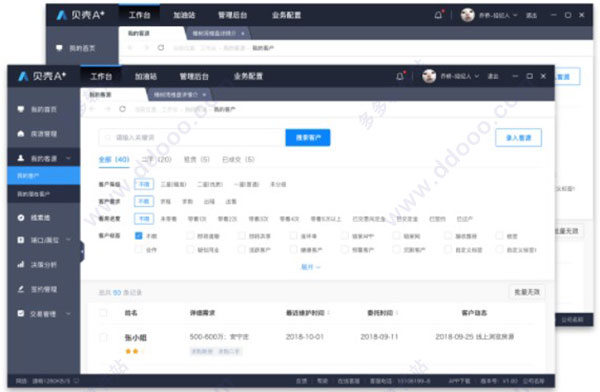Switch to 二手 (20) tab
The image size is (600, 392).
[157, 159]
